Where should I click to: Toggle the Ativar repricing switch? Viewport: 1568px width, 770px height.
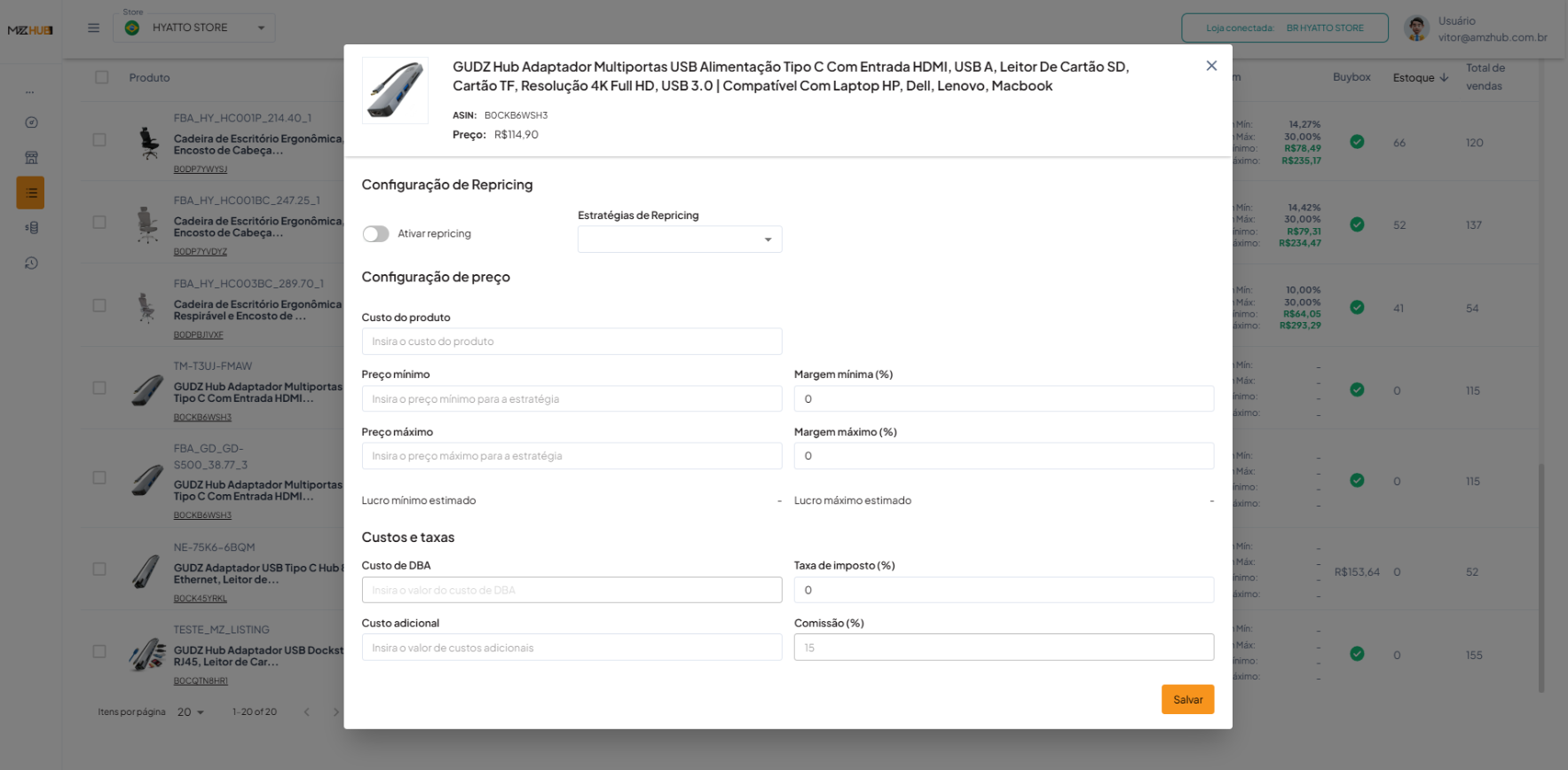[375, 233]
